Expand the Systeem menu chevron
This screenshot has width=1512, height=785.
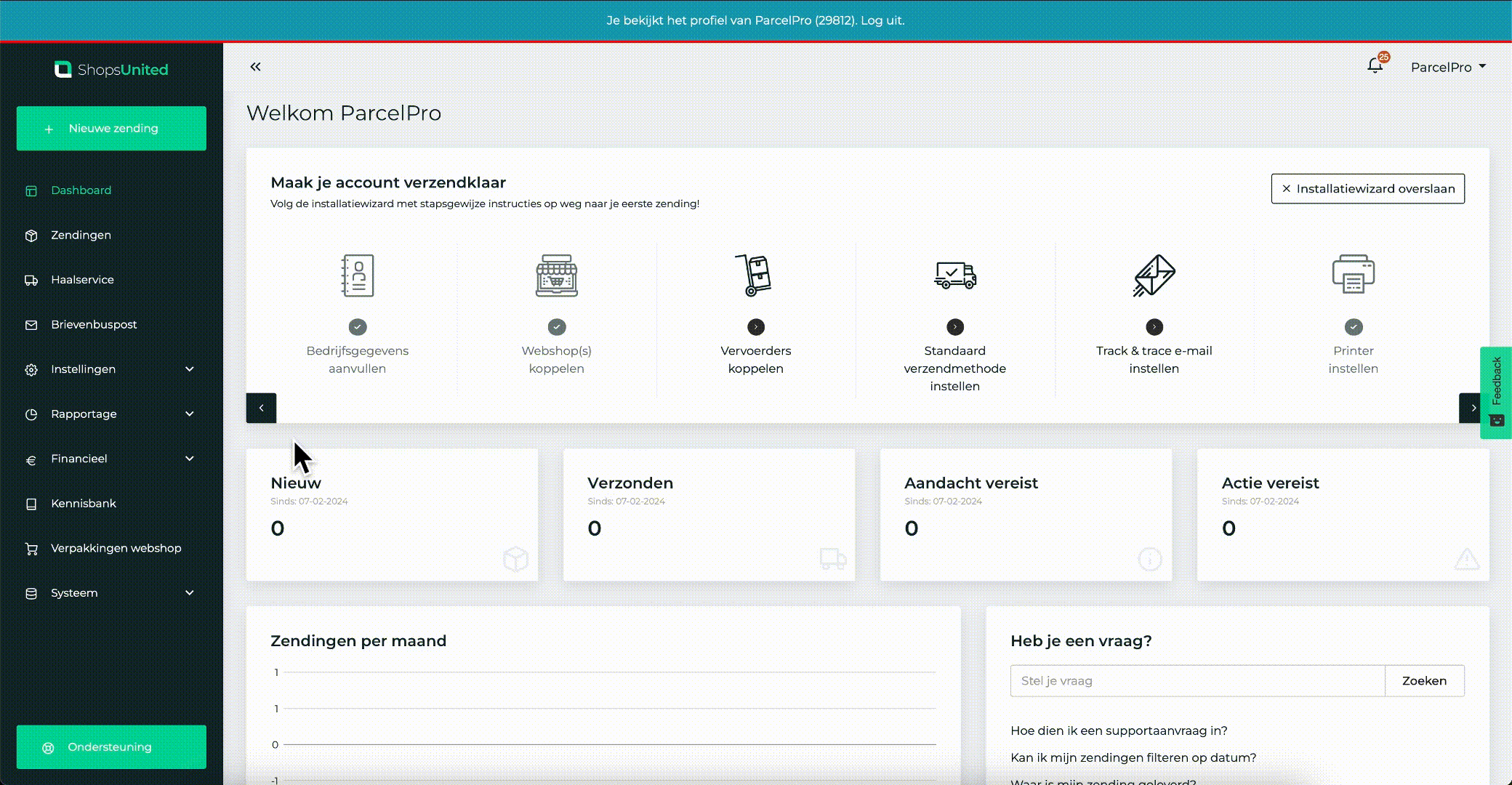pos(190,593)
